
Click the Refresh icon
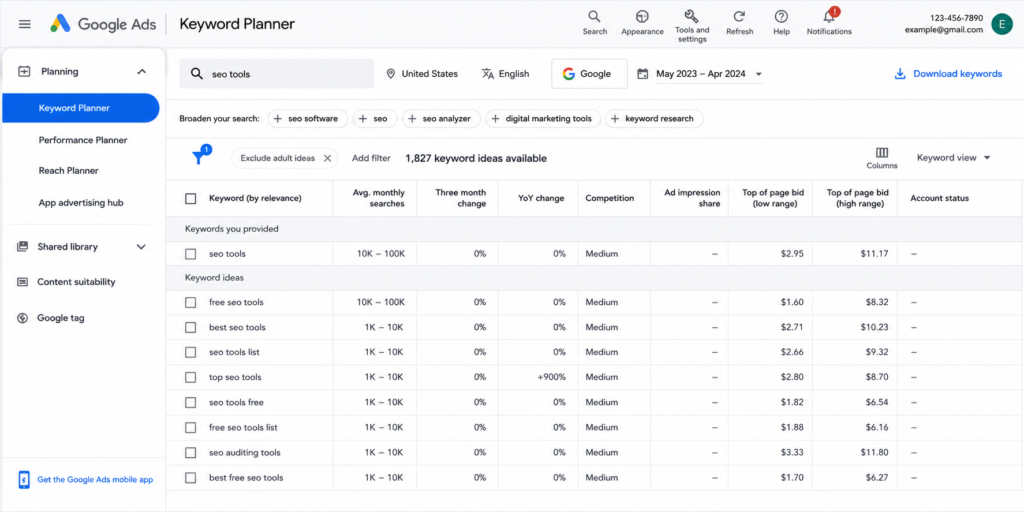[x=739, y=17]
